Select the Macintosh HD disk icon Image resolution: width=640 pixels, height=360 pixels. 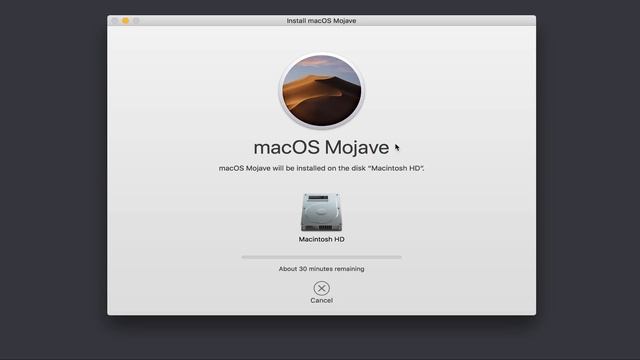click(321, 212)
